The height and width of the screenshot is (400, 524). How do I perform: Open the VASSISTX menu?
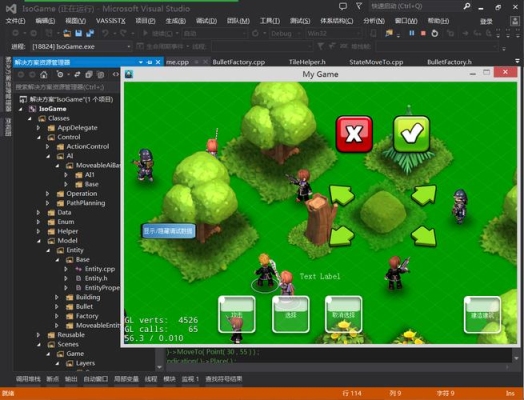[111, 21]
